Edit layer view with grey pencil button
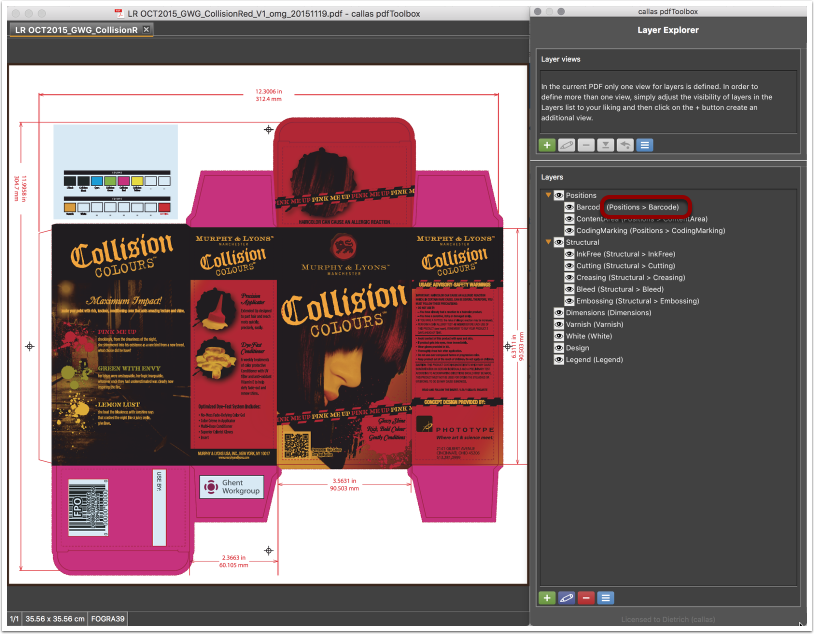 tap(566, 145)
